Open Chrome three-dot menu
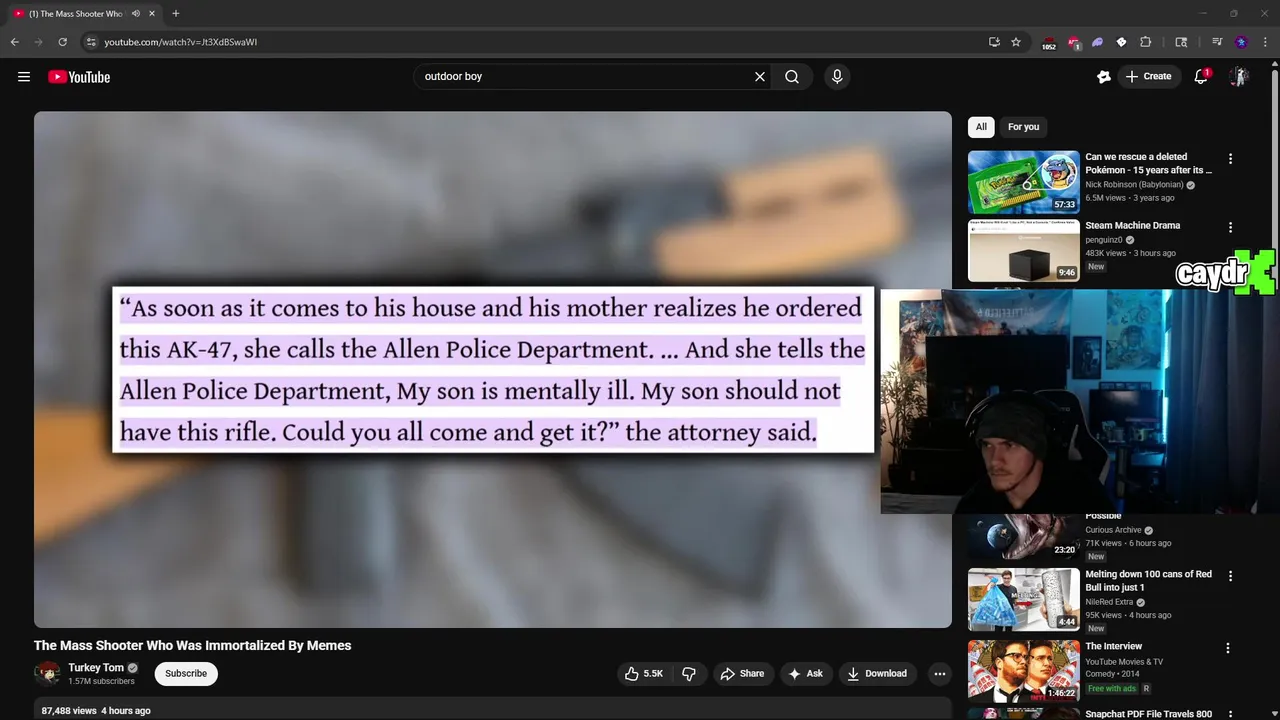The height and width of the screenshot is (720, 1280). (1265, 42)
